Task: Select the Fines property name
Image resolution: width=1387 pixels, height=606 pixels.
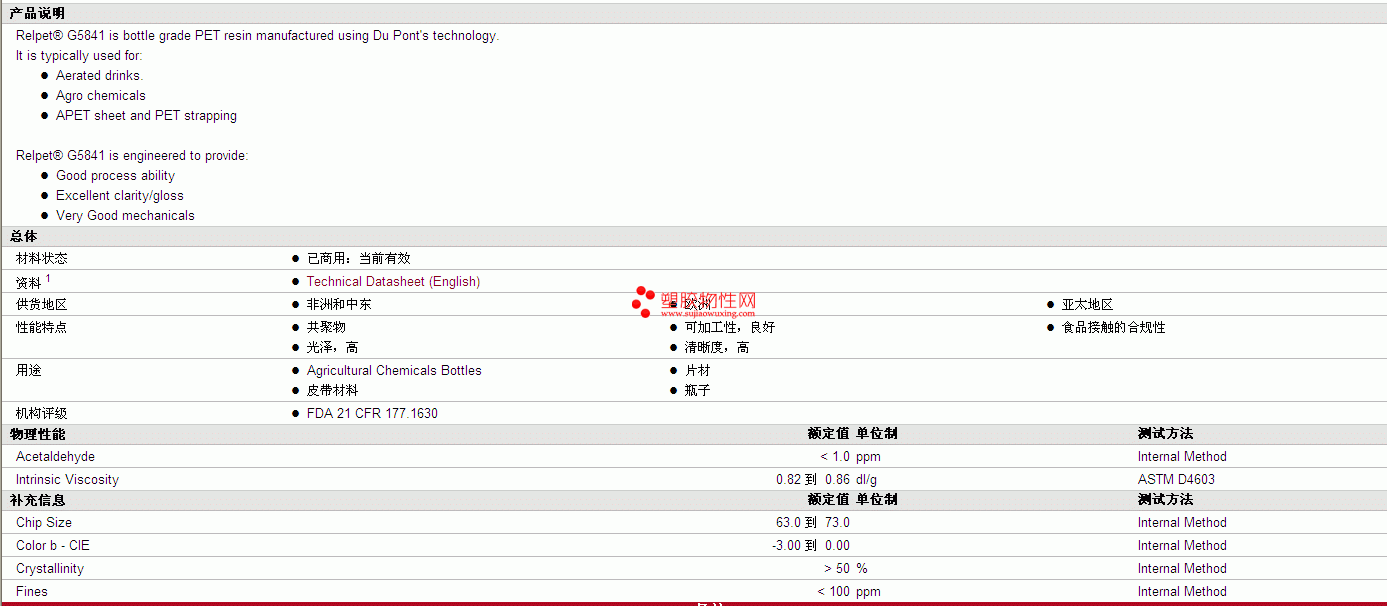Action: 32,592
